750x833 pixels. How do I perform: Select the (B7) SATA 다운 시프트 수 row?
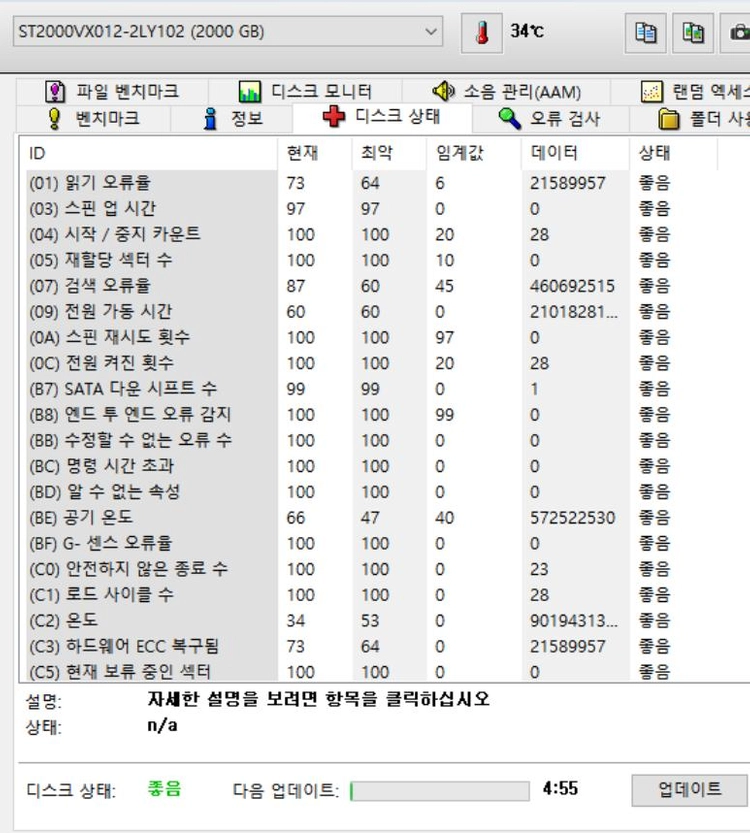click(372, 389)
